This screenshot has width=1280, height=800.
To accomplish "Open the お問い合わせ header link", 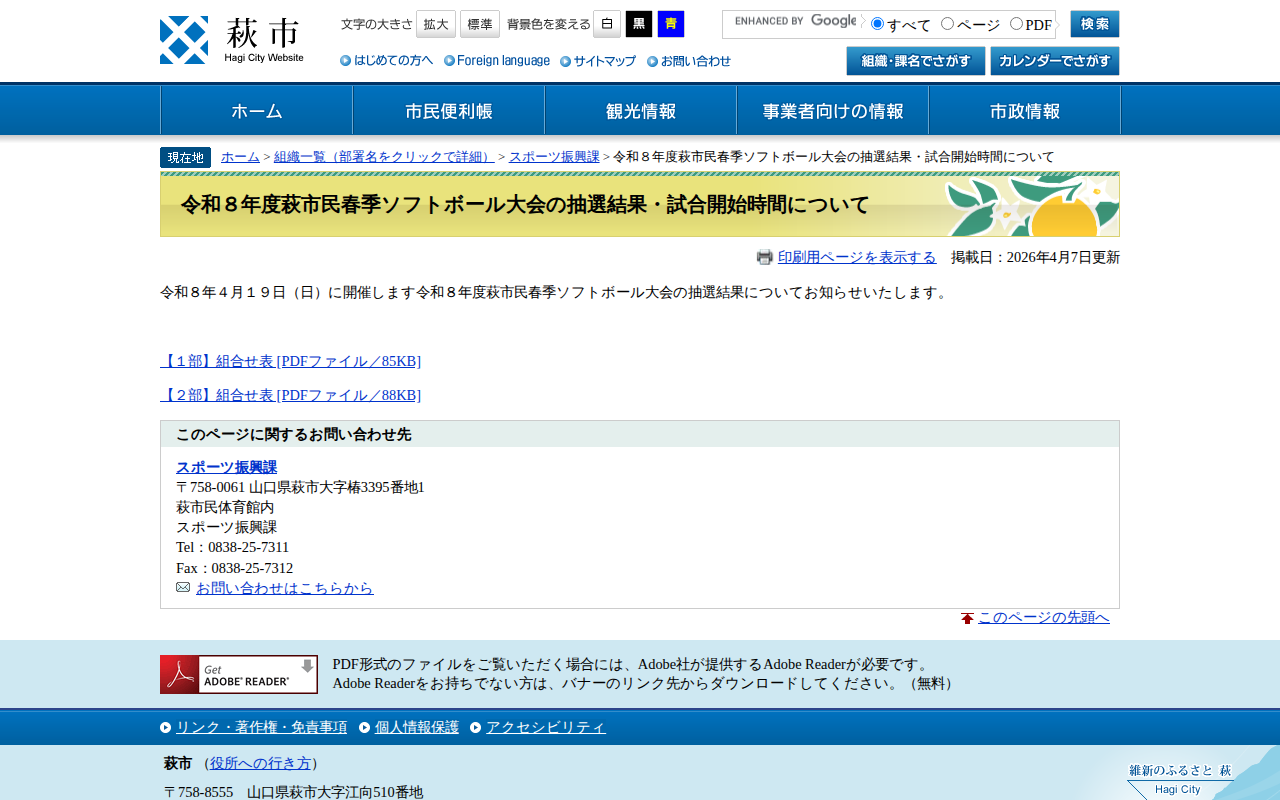I will (x=689, y=61).
